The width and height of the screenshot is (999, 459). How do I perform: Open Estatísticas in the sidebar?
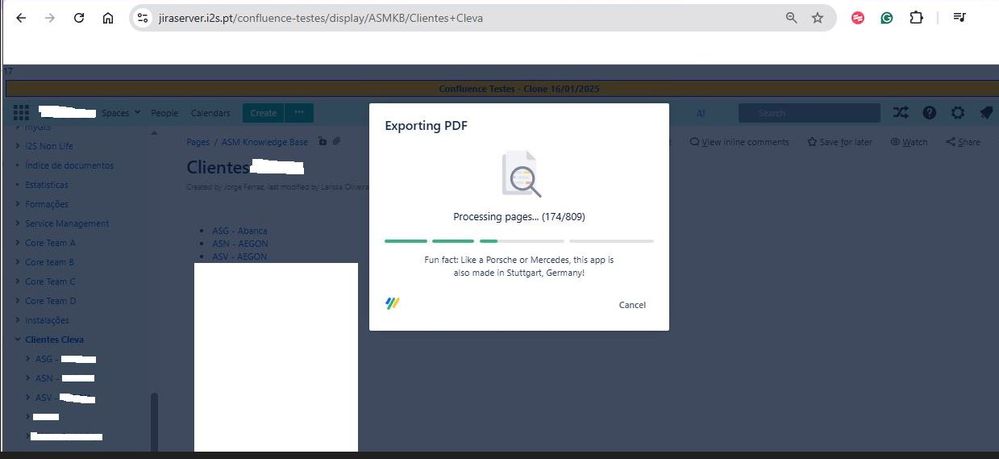click(46, 185)
